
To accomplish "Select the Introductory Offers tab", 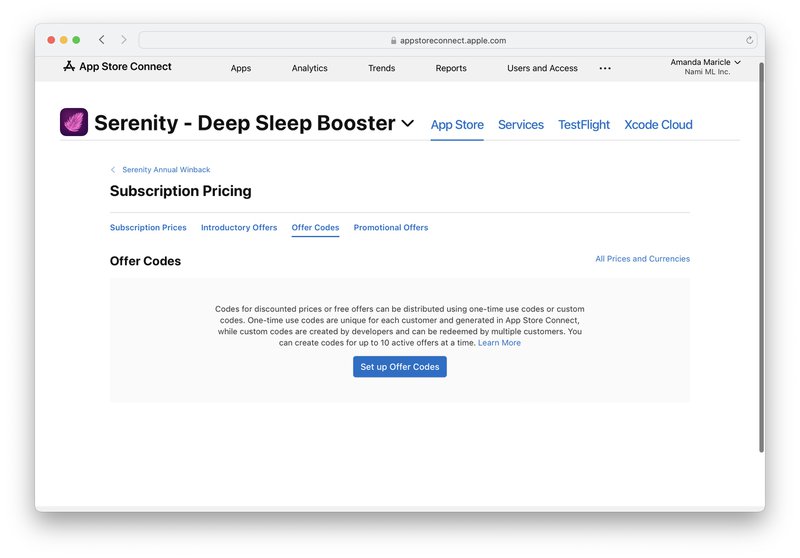I will pyautogui.click(x=239, y=227).
